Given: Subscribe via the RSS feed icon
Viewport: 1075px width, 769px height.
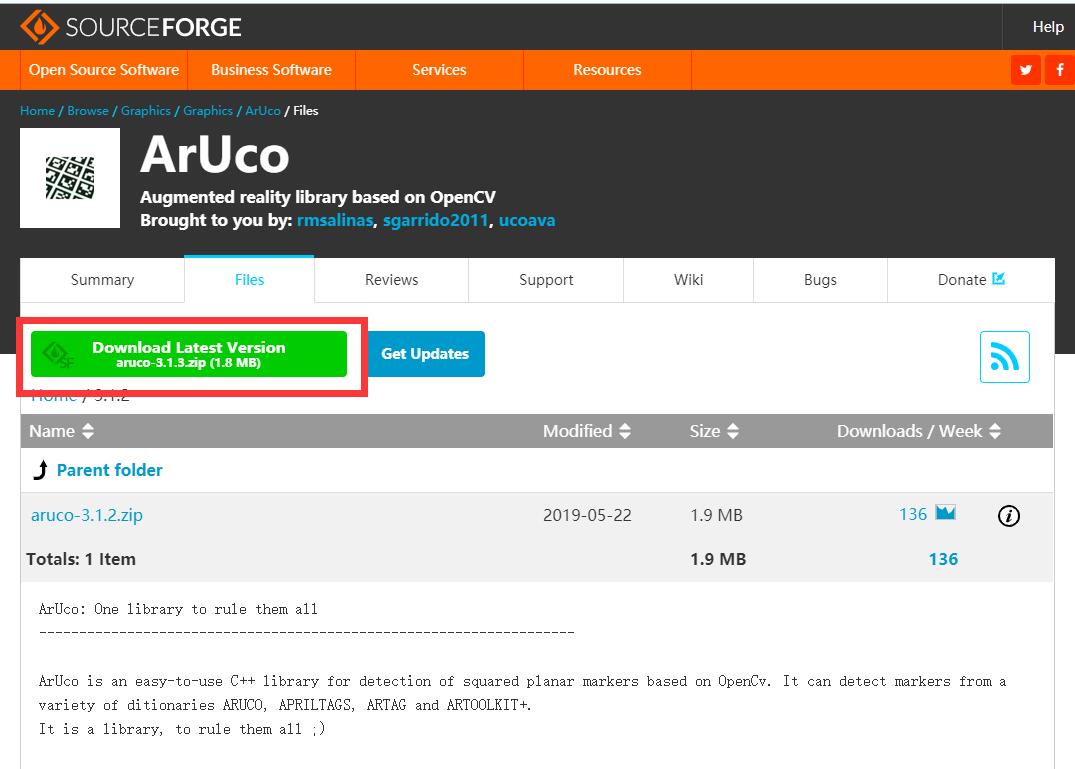Looking at the screenshot, I should 1004,356.
